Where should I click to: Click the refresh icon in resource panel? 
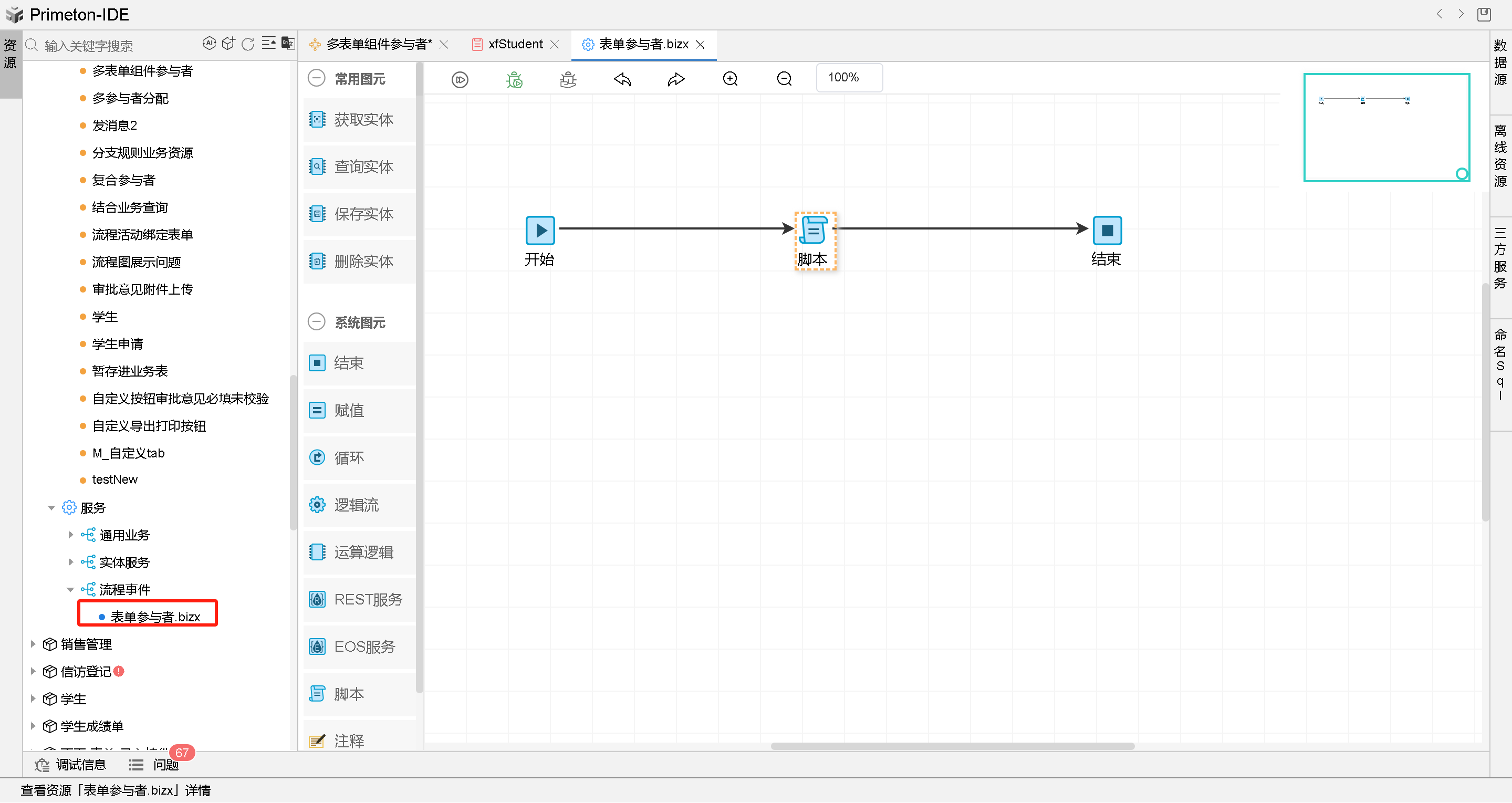pos(248,44)
